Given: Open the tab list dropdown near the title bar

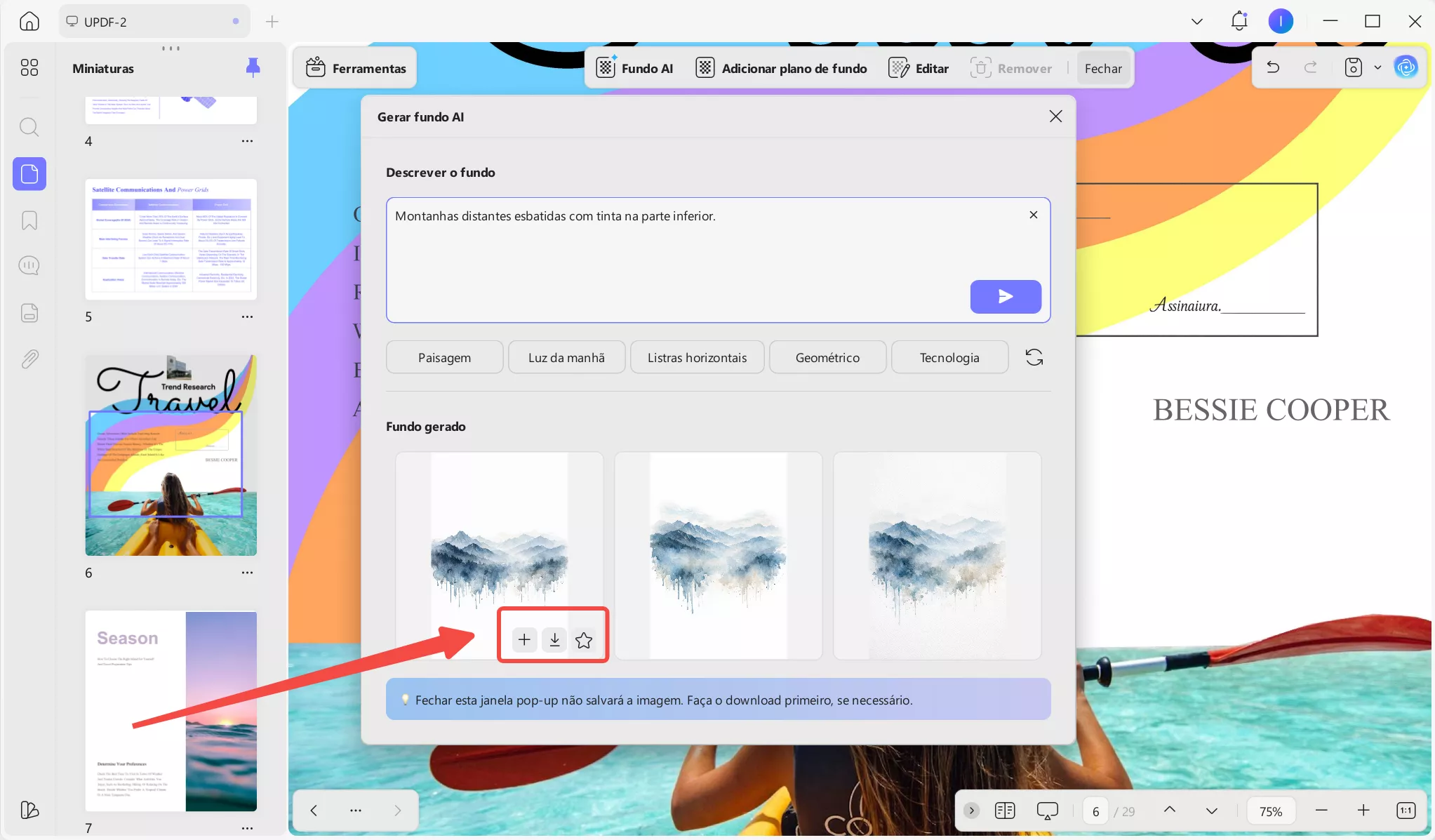Looking at the screenshot, I should click(1196, 21).
